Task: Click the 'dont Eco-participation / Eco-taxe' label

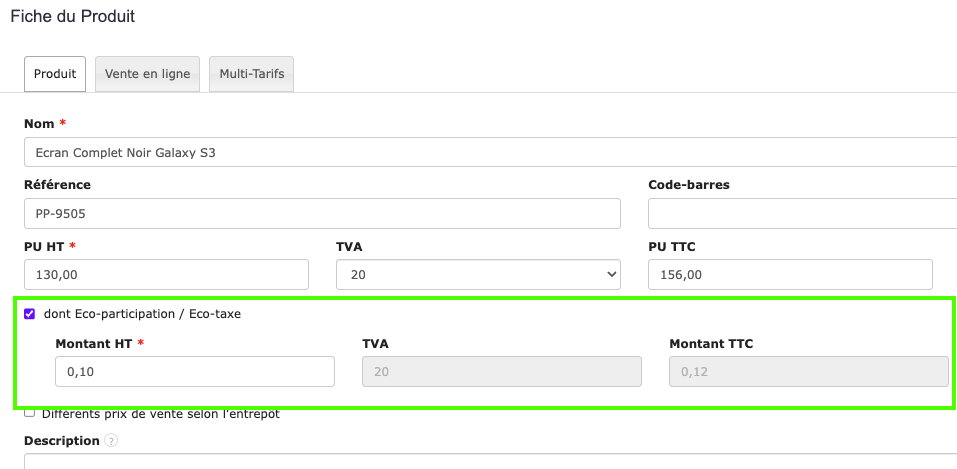Action: (142, 314)
